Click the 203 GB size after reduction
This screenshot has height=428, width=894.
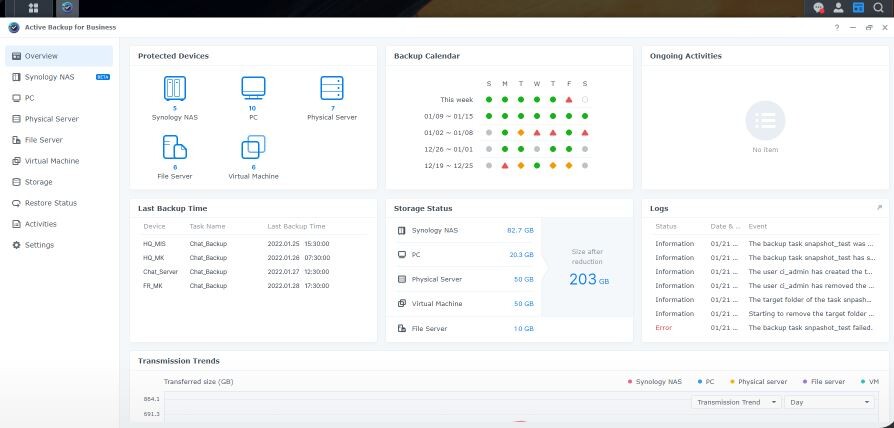[x=588, y=280]
